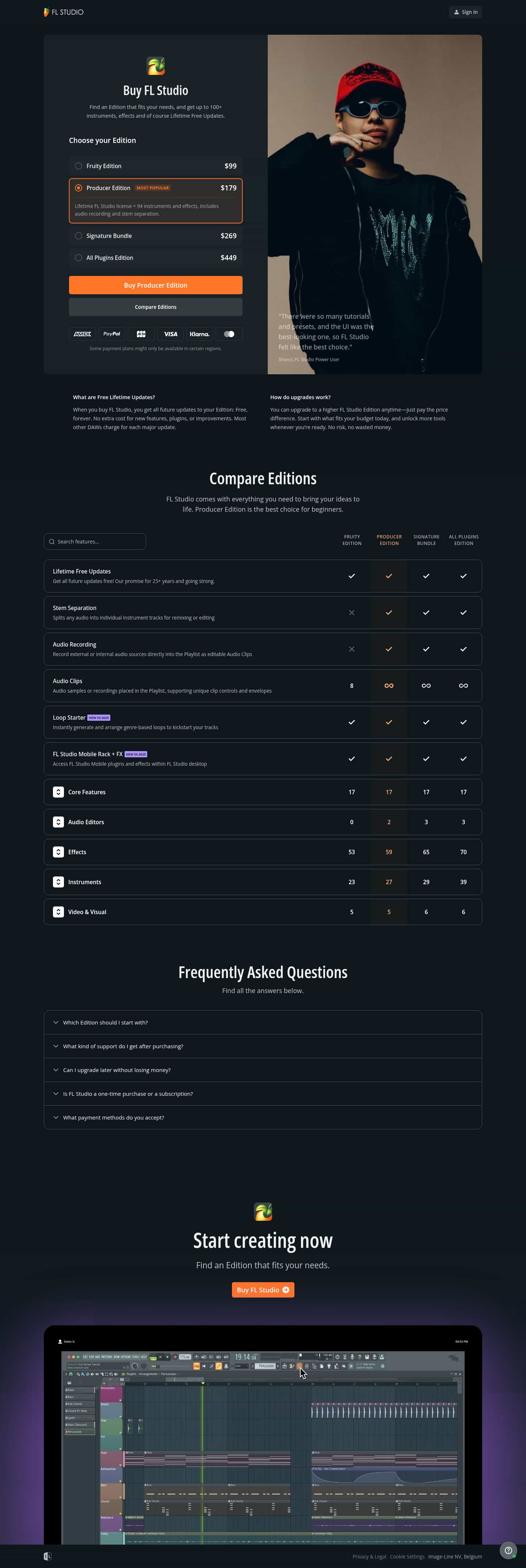Click the Compare Editions button
The width and height of the screenshot is (526, 1568).
[156, 307]
